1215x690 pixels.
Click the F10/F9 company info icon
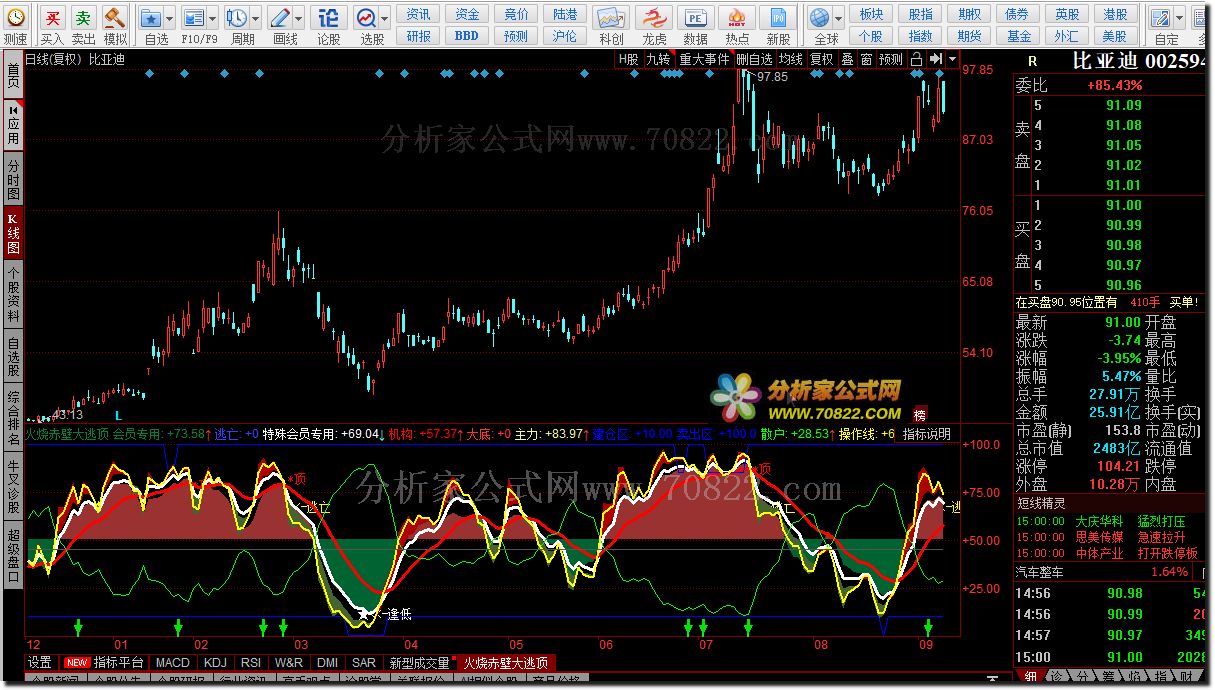click(193, 18)
